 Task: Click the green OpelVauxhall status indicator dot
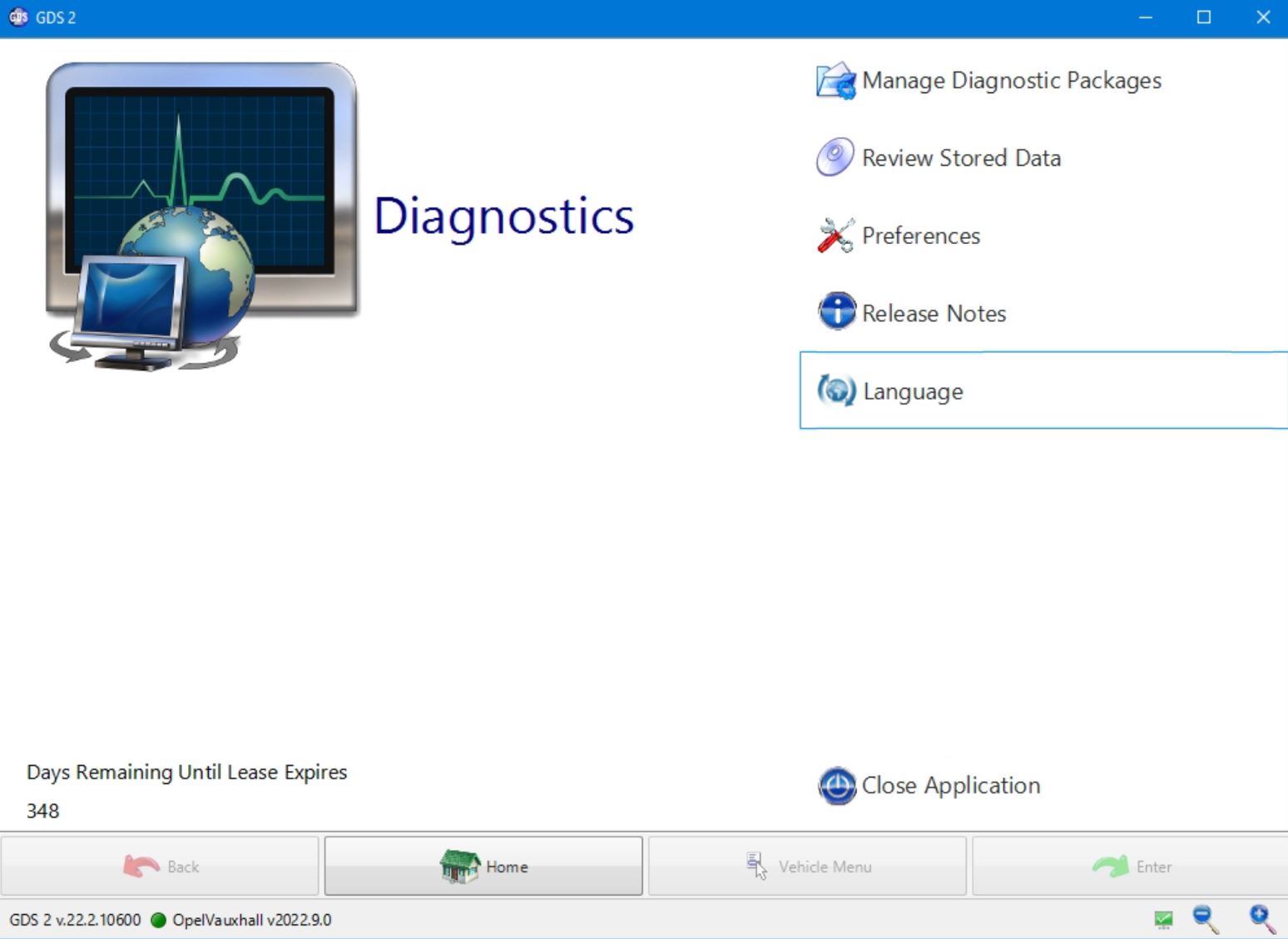(158, 920)
